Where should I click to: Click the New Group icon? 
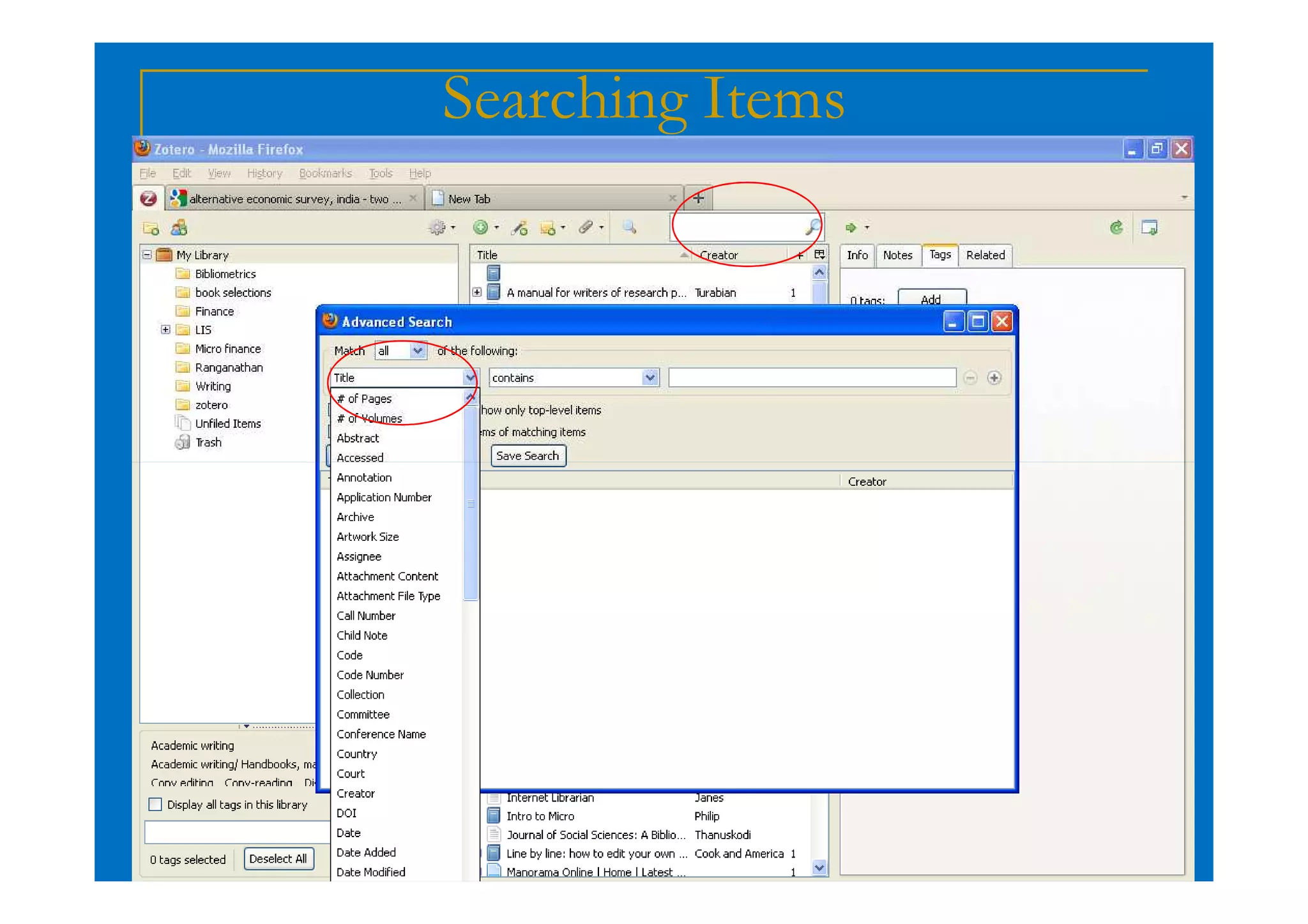(x=179, y=227)
